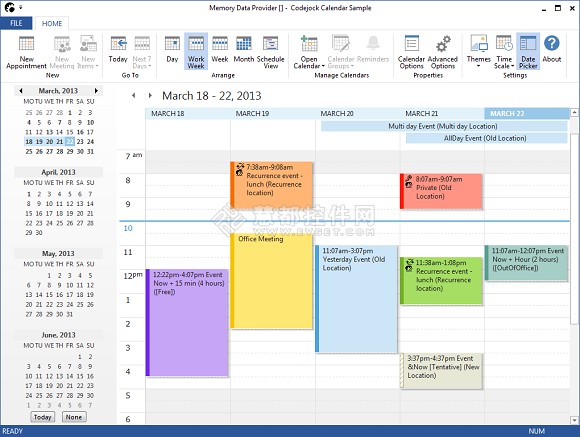Toggle the Date Picker pane
This screenshot has height=437, width=580.
(528, 52)
